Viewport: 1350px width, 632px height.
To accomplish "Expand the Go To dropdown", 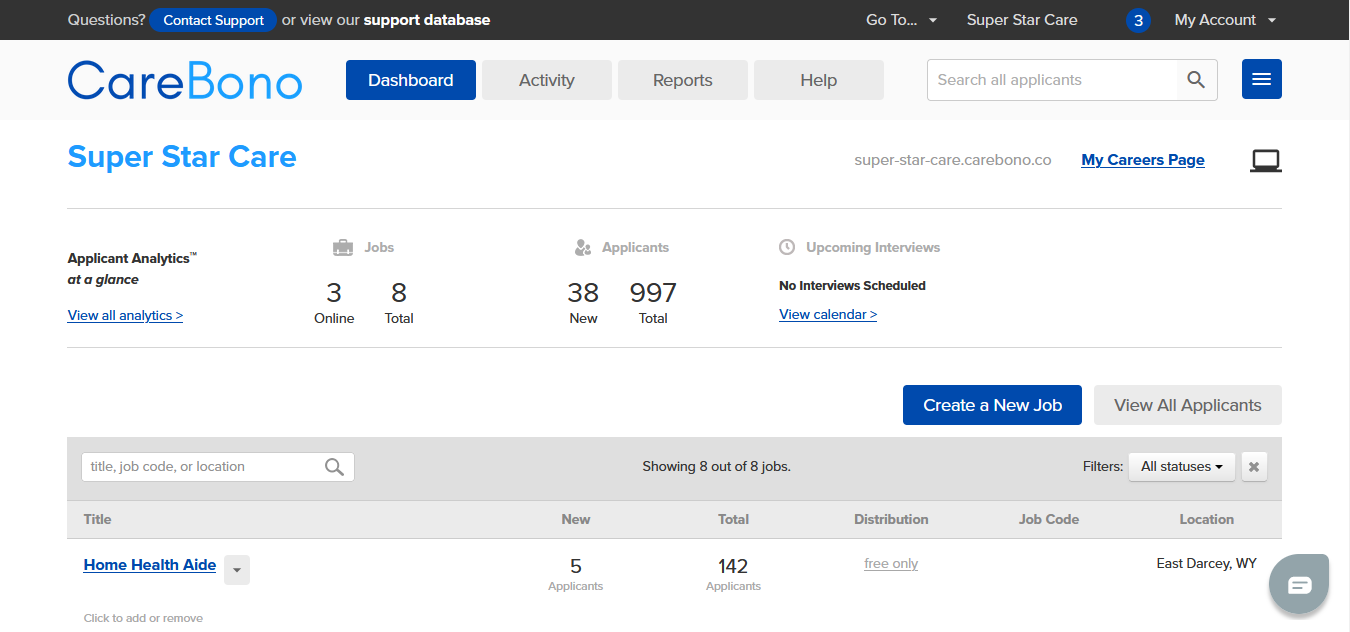I will point(901,20).
